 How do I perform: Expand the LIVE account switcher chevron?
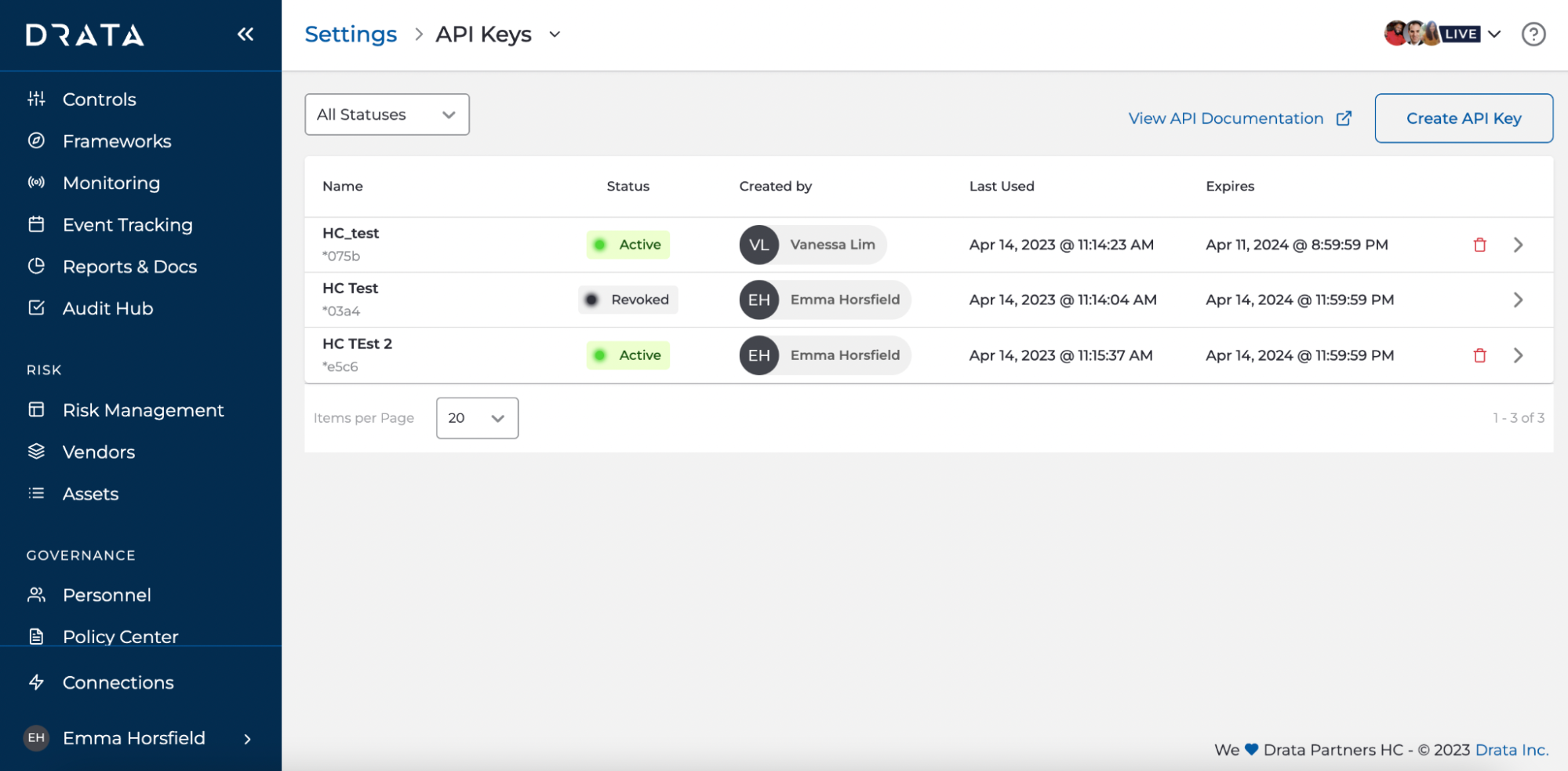point(1494,34)
